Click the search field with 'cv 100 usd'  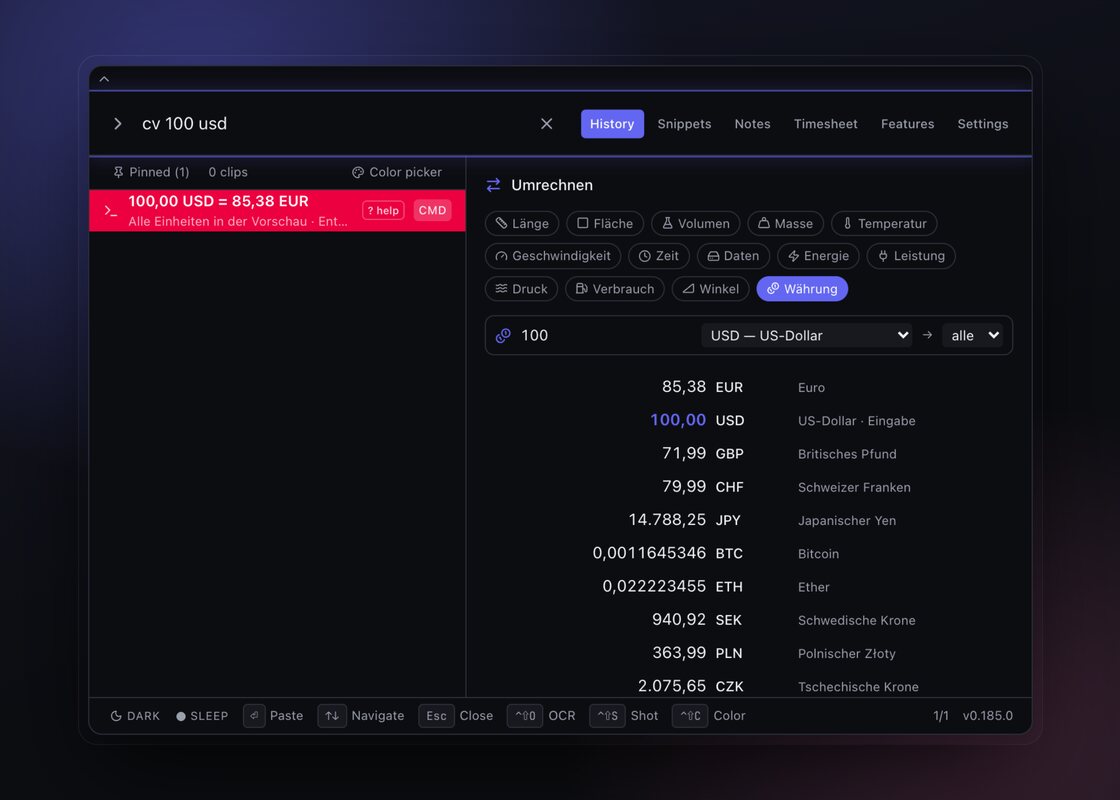click(332, 124)
